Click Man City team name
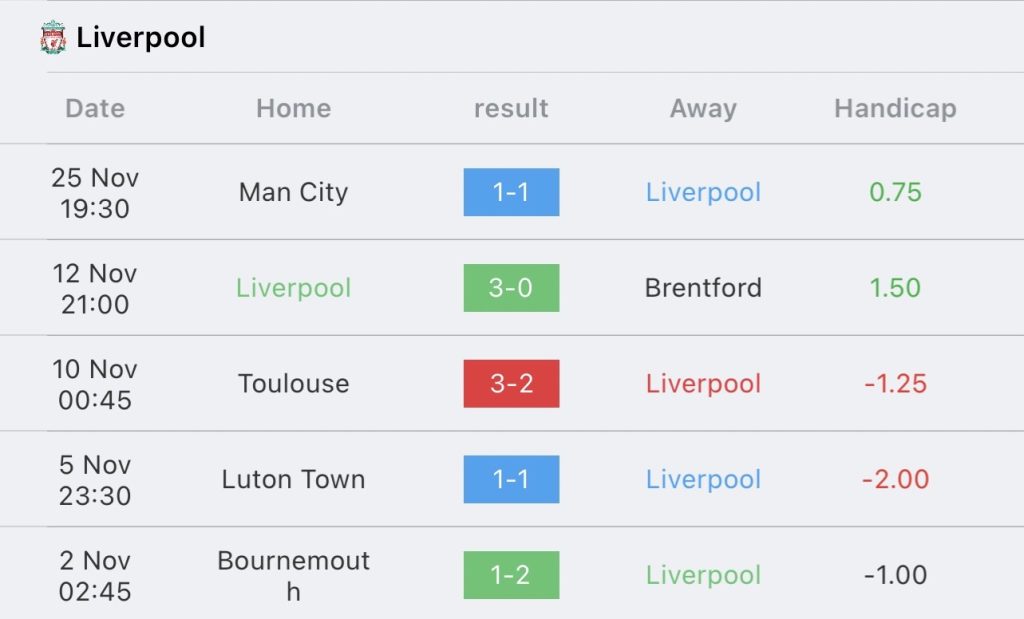The height and width of the screenshot is (619, 1024). tap(293, 193)
